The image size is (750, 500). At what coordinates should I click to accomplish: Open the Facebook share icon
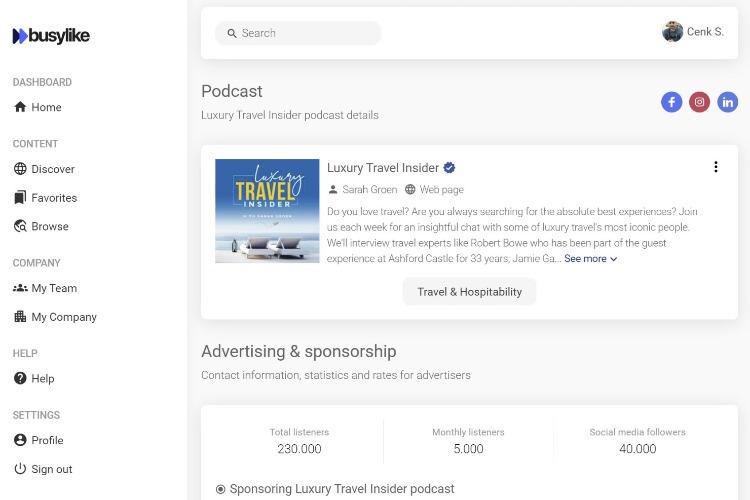pos(672,102)
